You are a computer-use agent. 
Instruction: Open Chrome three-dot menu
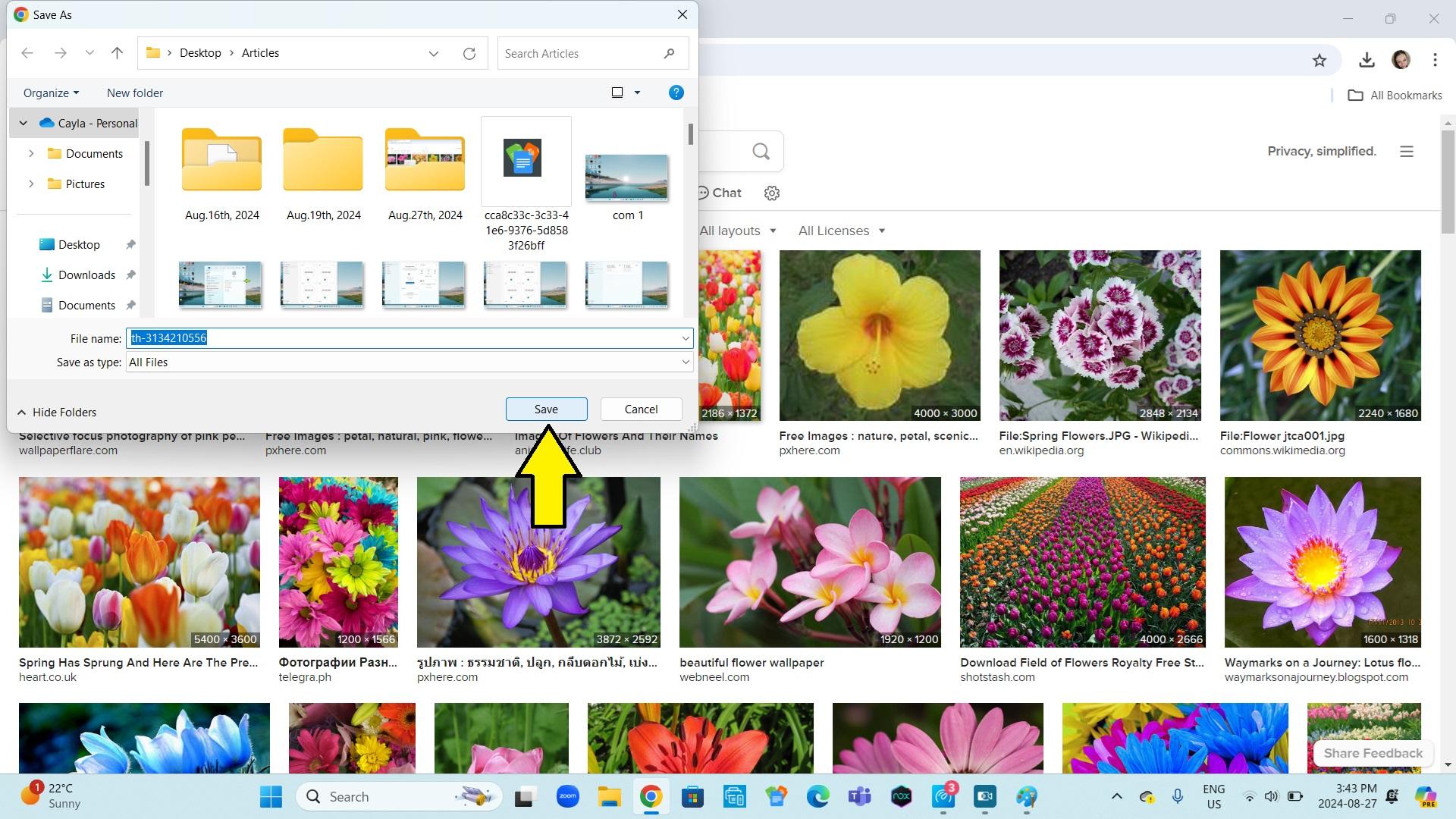pos(1435,60)
